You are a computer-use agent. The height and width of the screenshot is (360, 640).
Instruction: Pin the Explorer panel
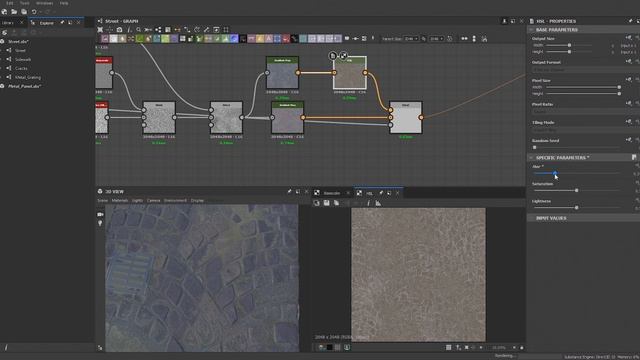(x=62, y=23)
